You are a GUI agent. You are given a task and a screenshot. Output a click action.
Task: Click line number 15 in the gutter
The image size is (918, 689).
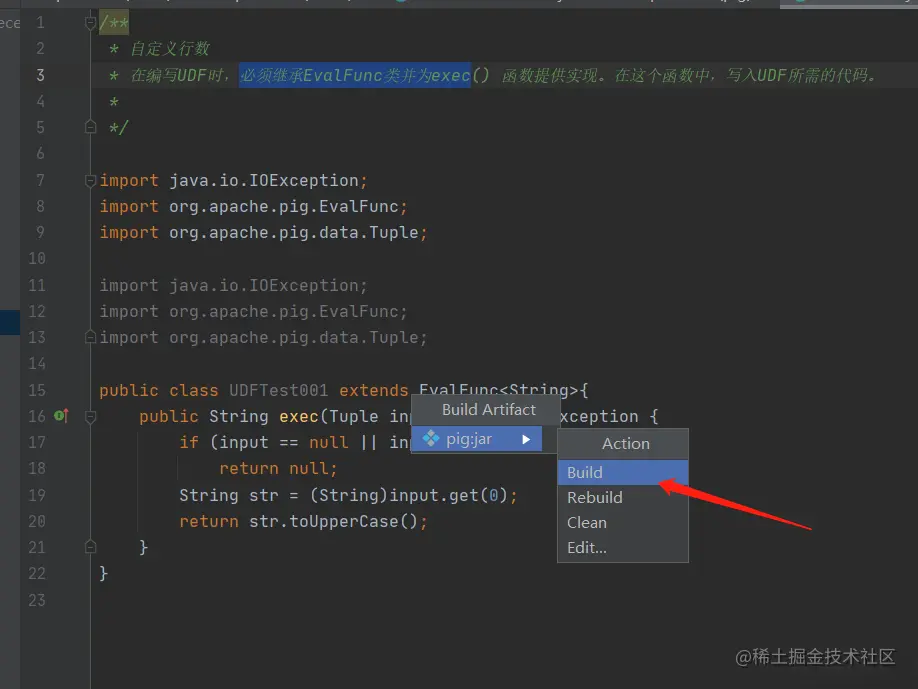(36, 390)
